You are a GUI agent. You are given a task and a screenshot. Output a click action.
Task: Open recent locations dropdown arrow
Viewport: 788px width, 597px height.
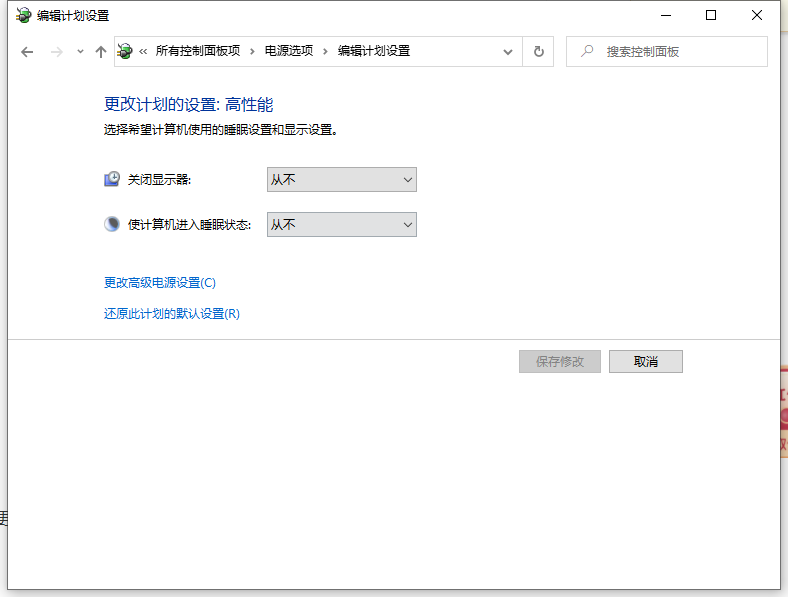point(80,51)
